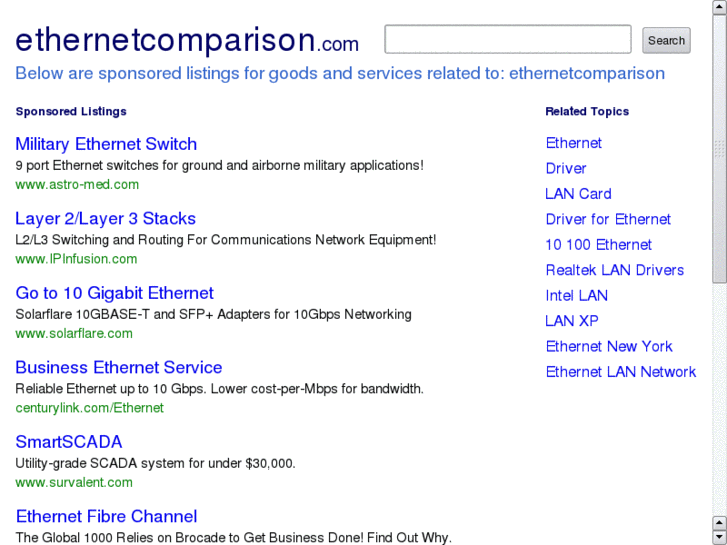Viewport: 727px width, 545px height.
Task: Click the www.solarflare.com URL
Action: tap(74, 334)
